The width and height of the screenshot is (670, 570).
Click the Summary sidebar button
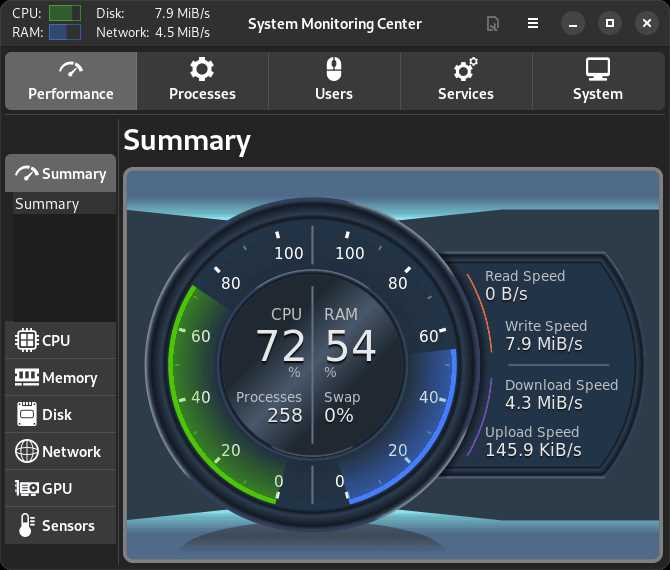tap(60, 173)
